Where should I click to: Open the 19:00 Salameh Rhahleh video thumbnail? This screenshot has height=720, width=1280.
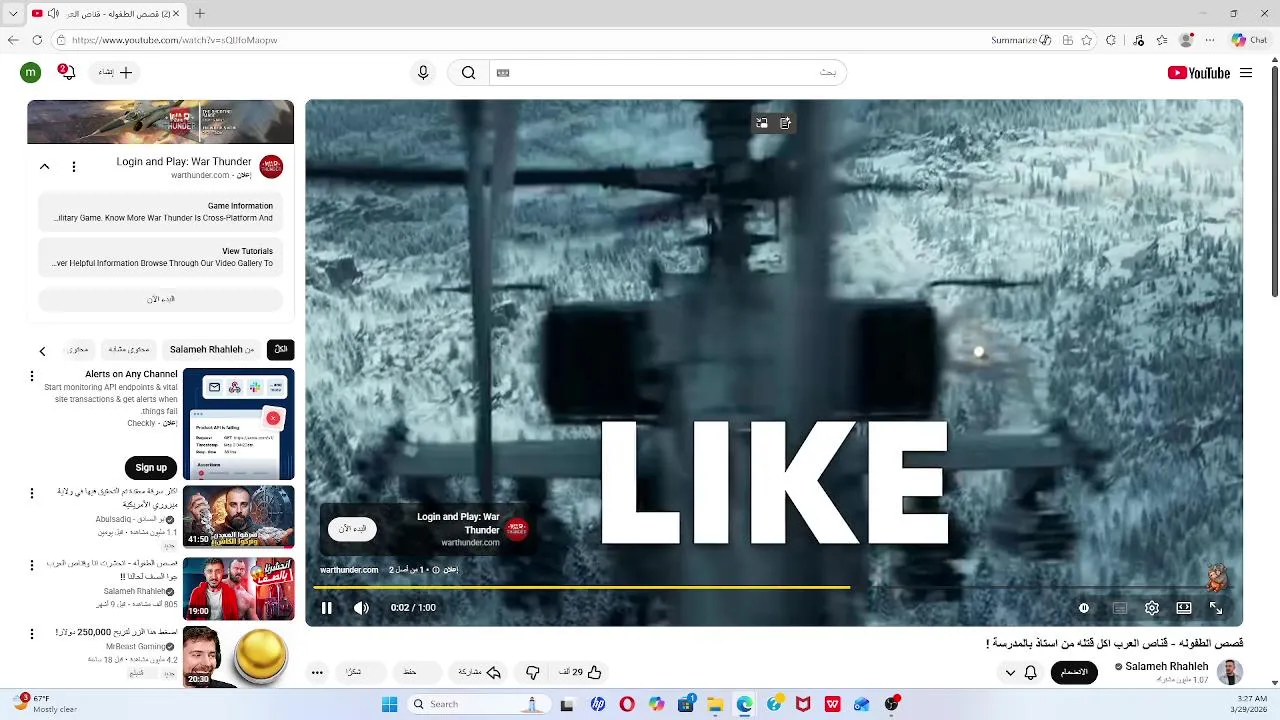(x=239, y=589)
